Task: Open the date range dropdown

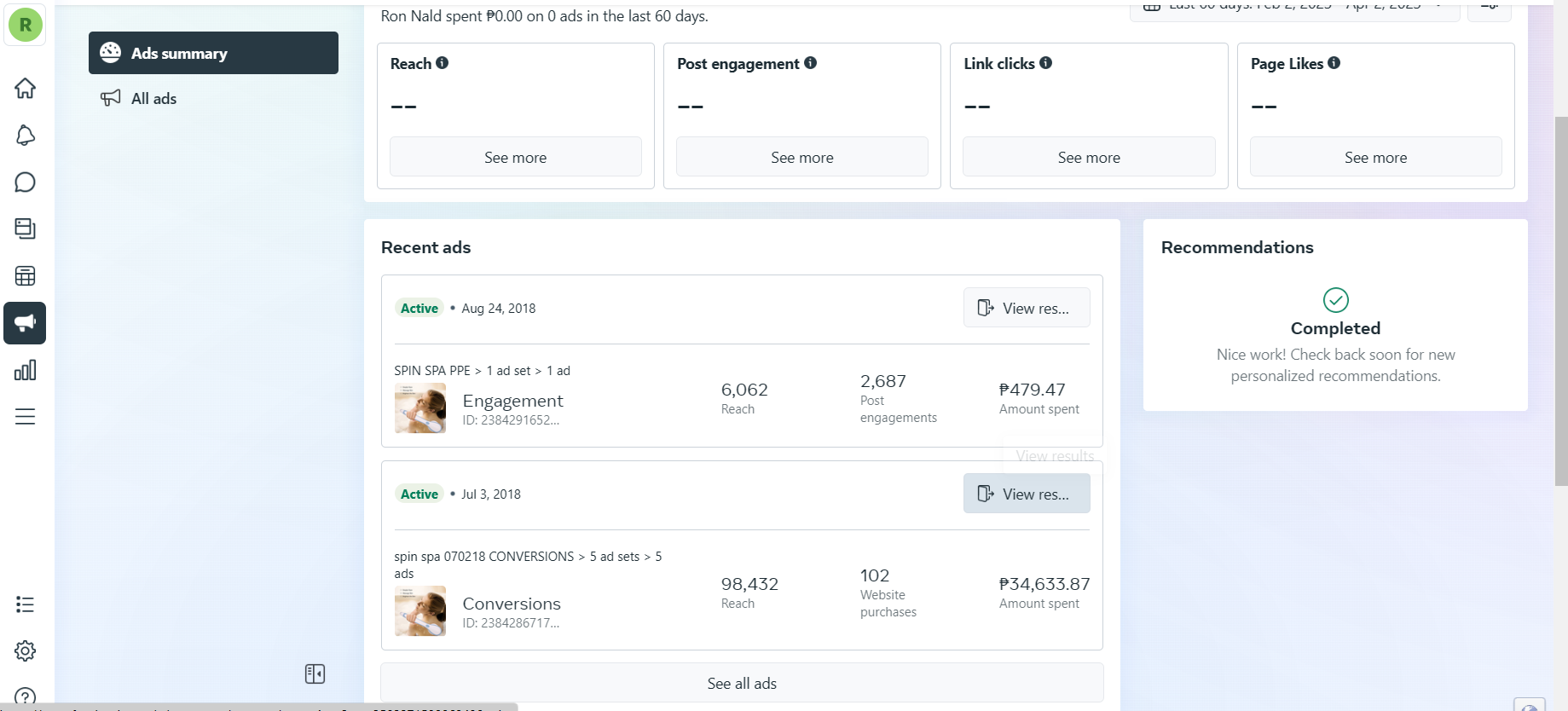Action: [x=1294, y=9]
